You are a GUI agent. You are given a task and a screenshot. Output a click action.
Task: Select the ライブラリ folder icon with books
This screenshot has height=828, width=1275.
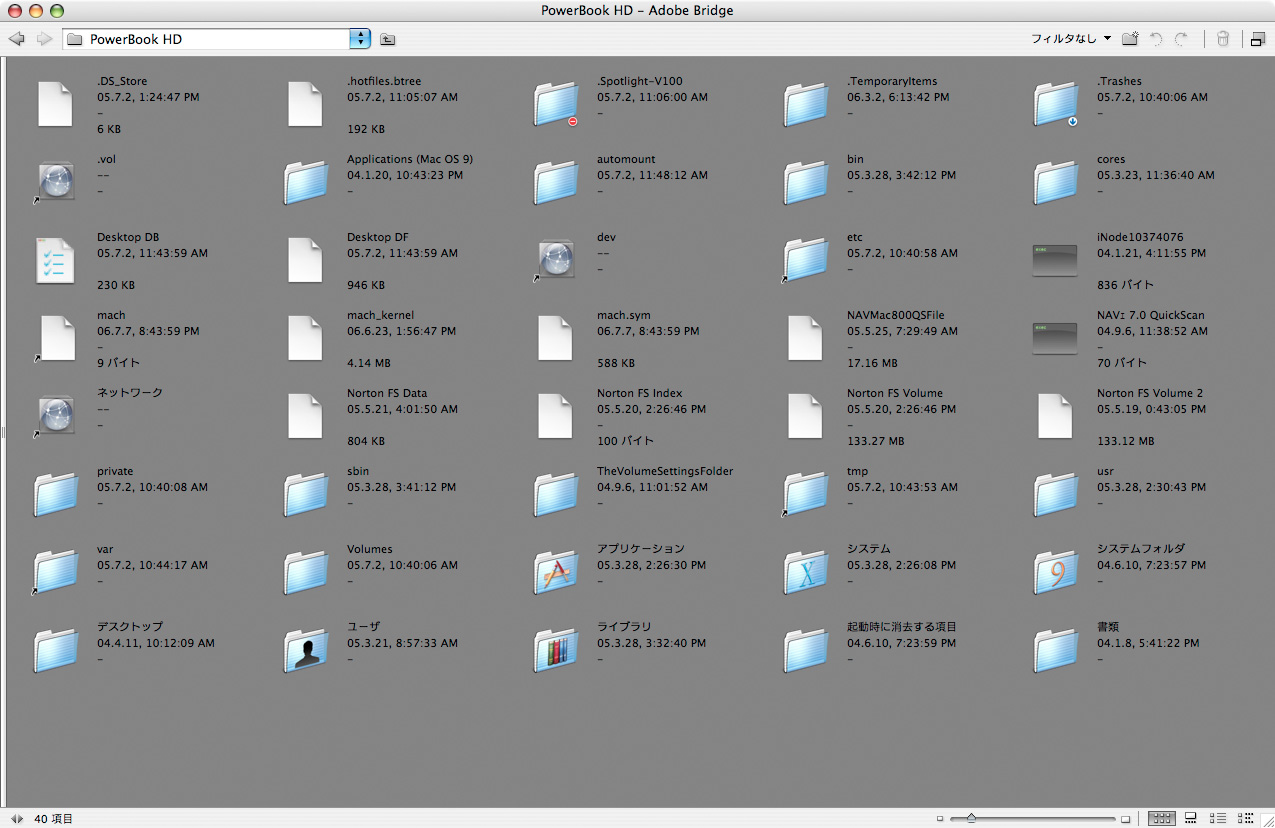point(557,650)
